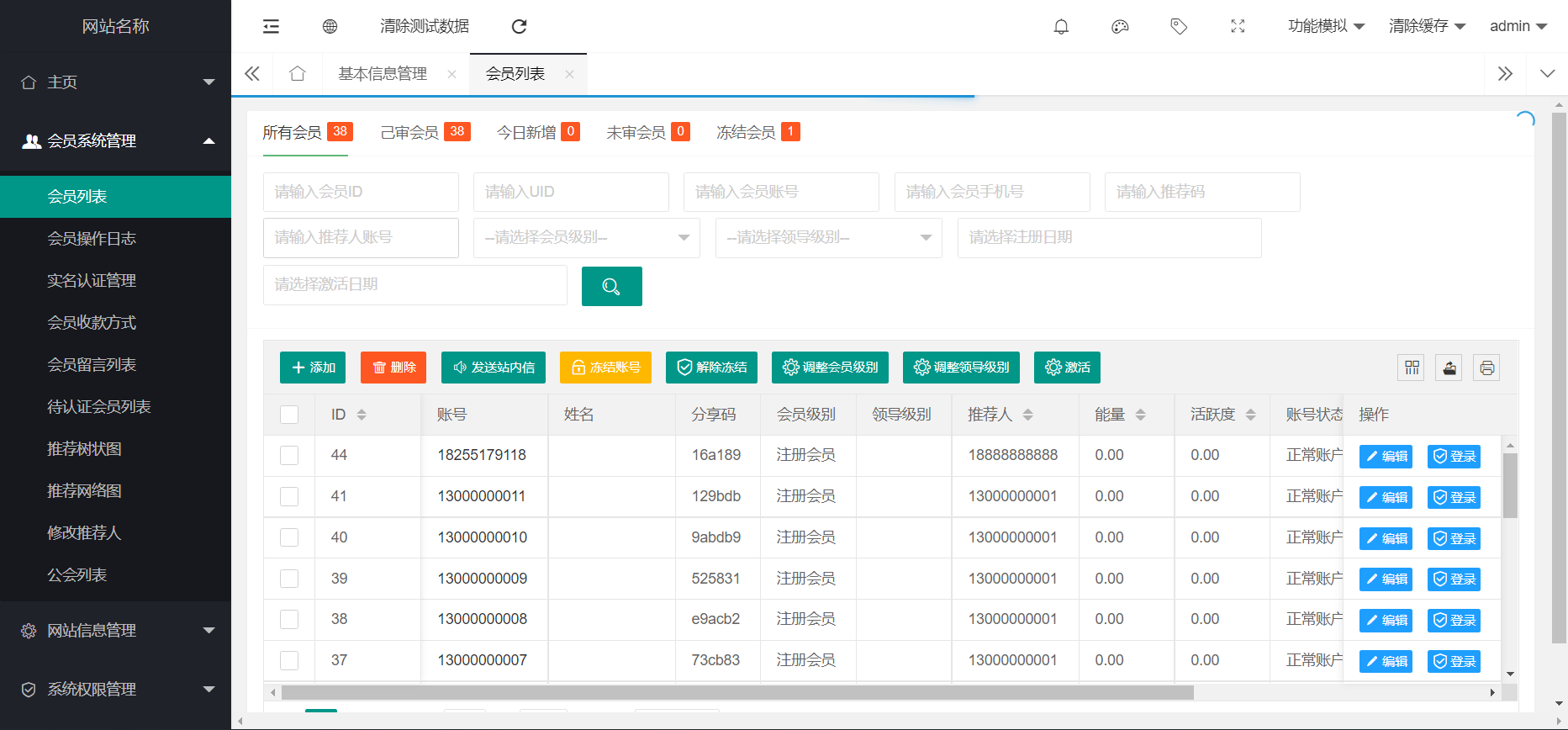Click 登录 for member ID 41
The height and width of the screenshot is (730, 1568).
pos(1454,498)
